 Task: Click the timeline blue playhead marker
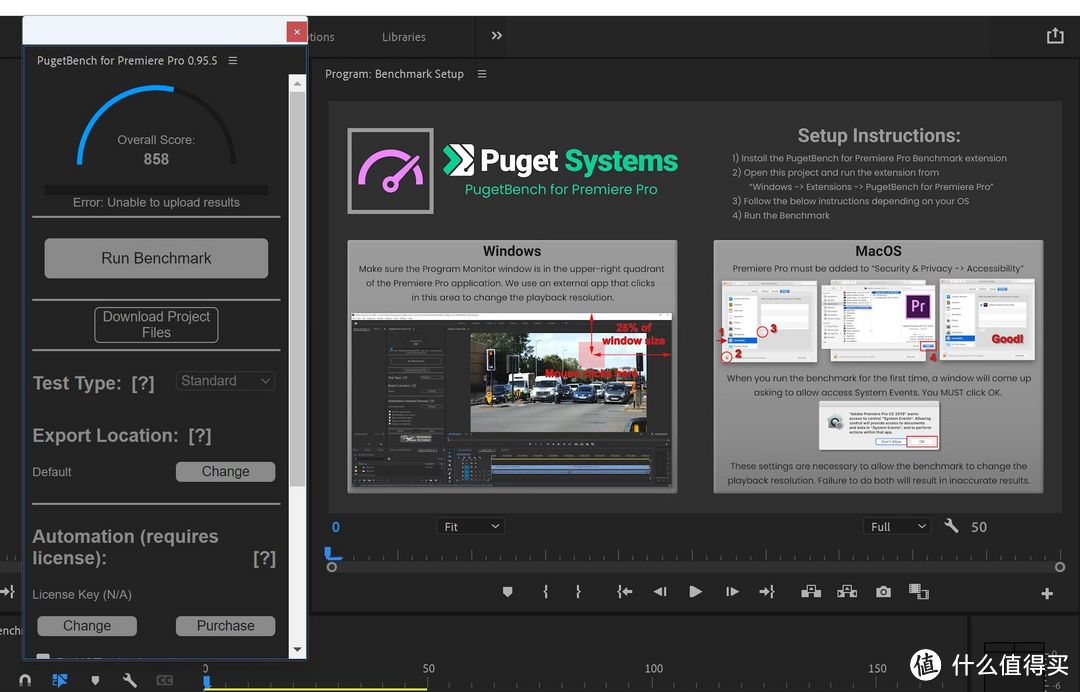click(x=206, y=681)
